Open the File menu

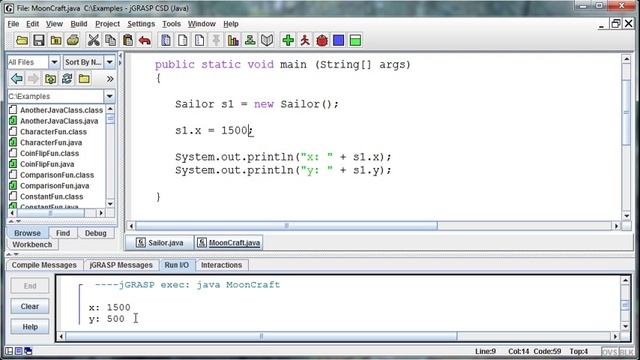(x=13, y=24)
